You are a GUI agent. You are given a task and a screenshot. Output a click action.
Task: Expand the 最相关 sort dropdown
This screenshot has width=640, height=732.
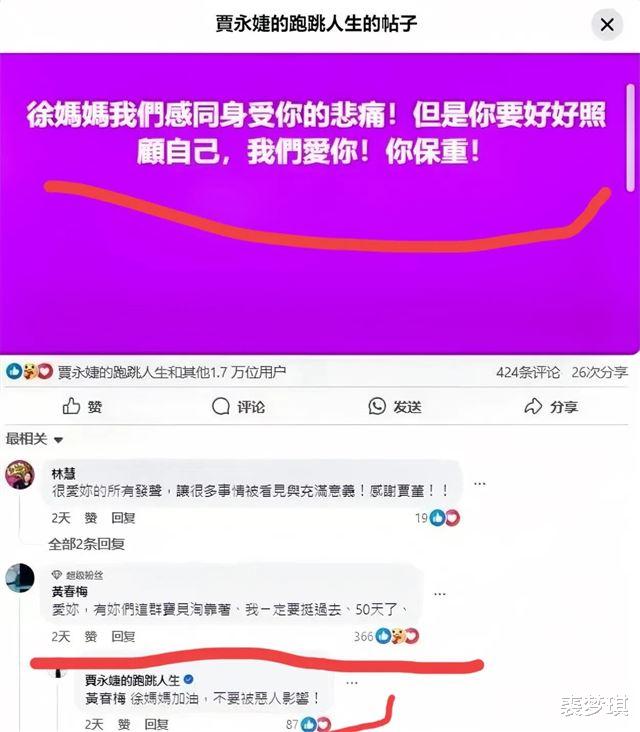pos(34,439)
